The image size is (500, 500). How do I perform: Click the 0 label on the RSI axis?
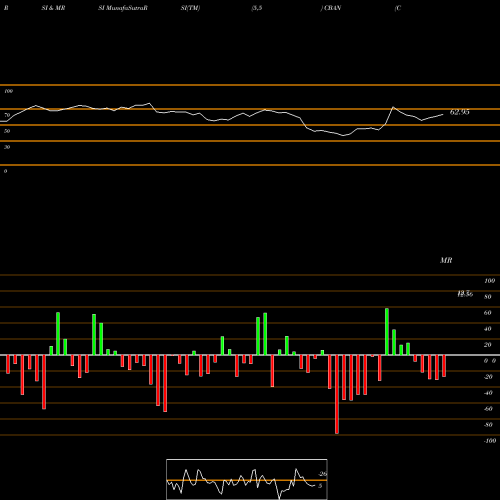[5, 171]
